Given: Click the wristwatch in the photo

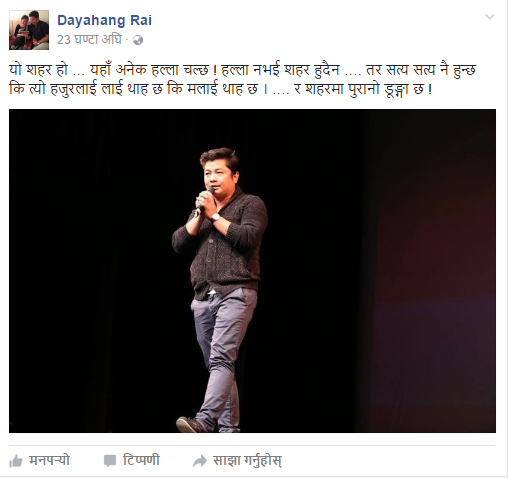Looking at the screenshot, I should (215, 218).
